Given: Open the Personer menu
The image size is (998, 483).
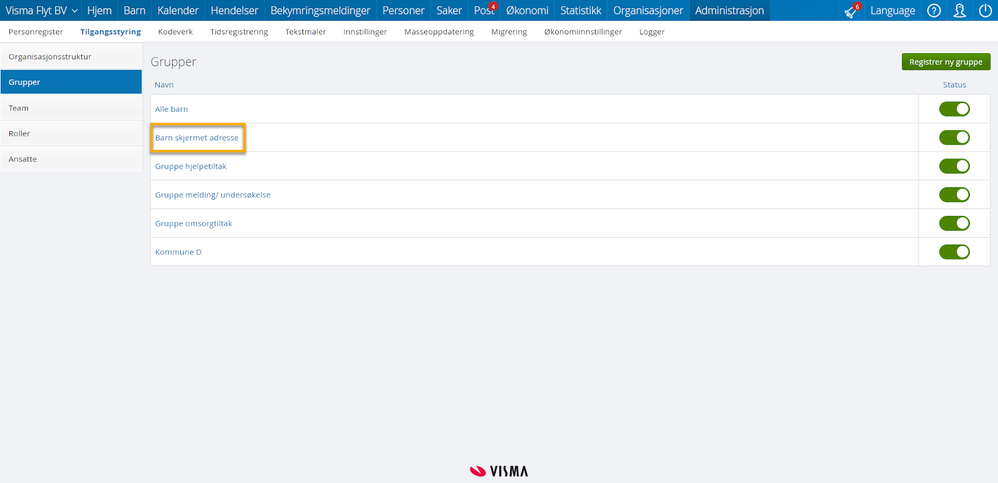Looking at the screenshot, I should tap(404, 11).
